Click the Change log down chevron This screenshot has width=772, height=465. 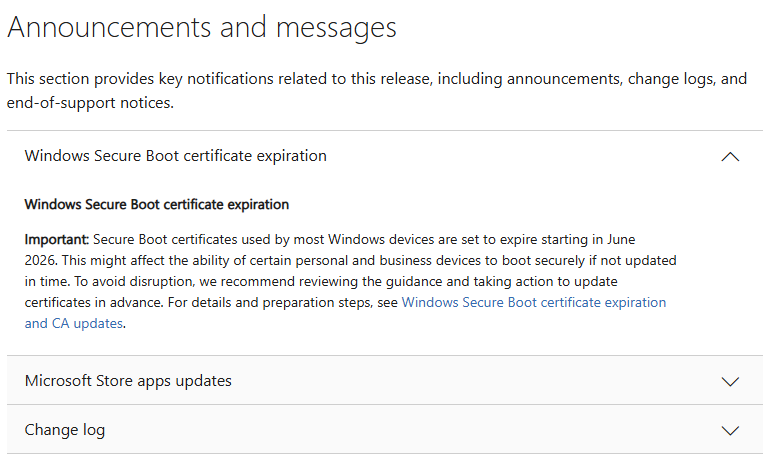pyautogui.click(x=730, y=430)
